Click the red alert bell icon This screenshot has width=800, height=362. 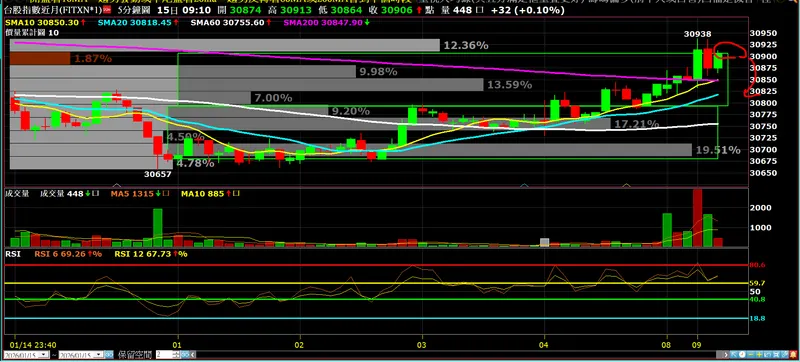(x=793, y=355)
